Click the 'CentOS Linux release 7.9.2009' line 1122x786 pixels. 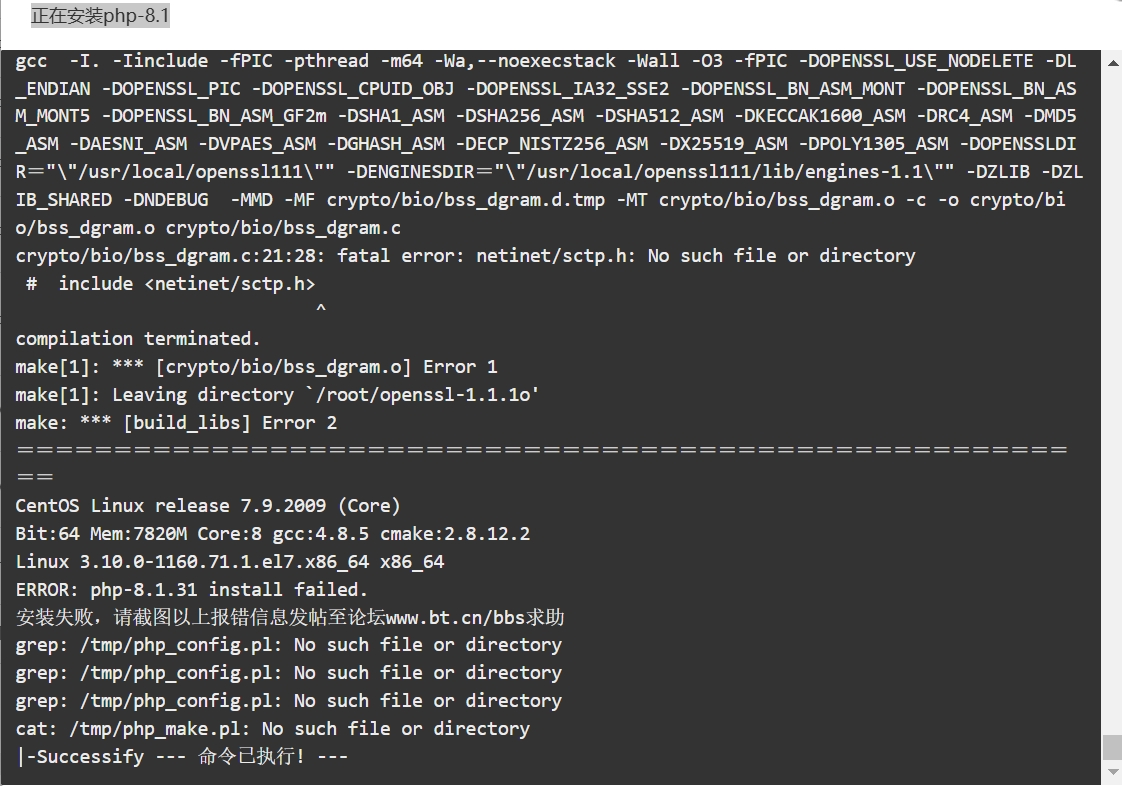point(208,505)
